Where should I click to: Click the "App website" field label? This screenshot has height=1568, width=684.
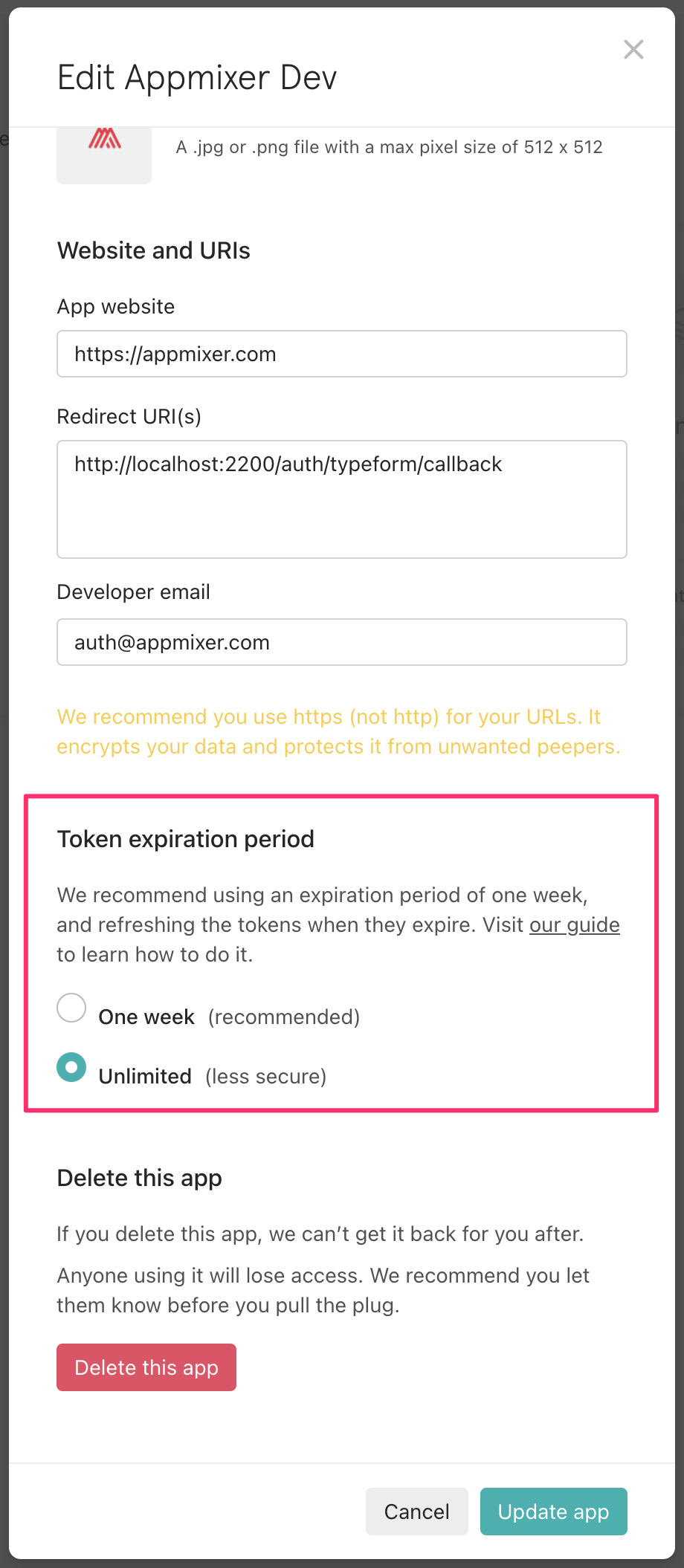point(116,306)
